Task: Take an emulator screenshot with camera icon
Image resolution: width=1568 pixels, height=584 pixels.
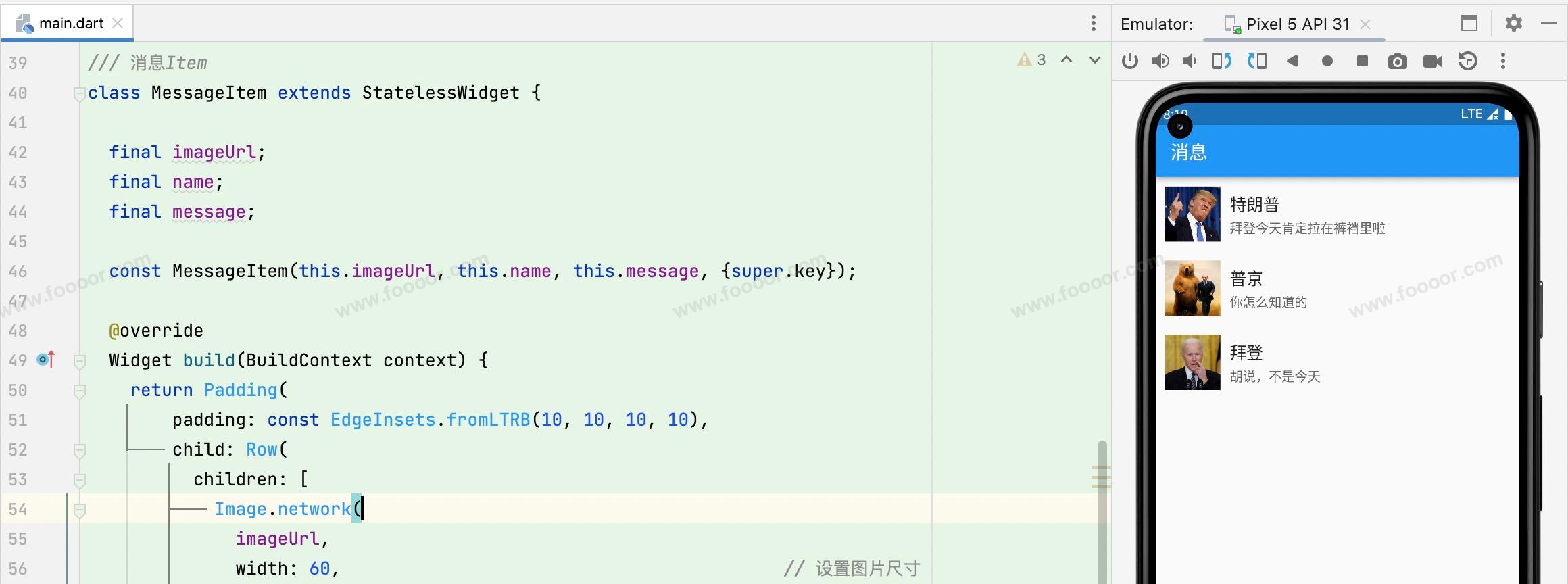Action: (x=1397, y=62)
